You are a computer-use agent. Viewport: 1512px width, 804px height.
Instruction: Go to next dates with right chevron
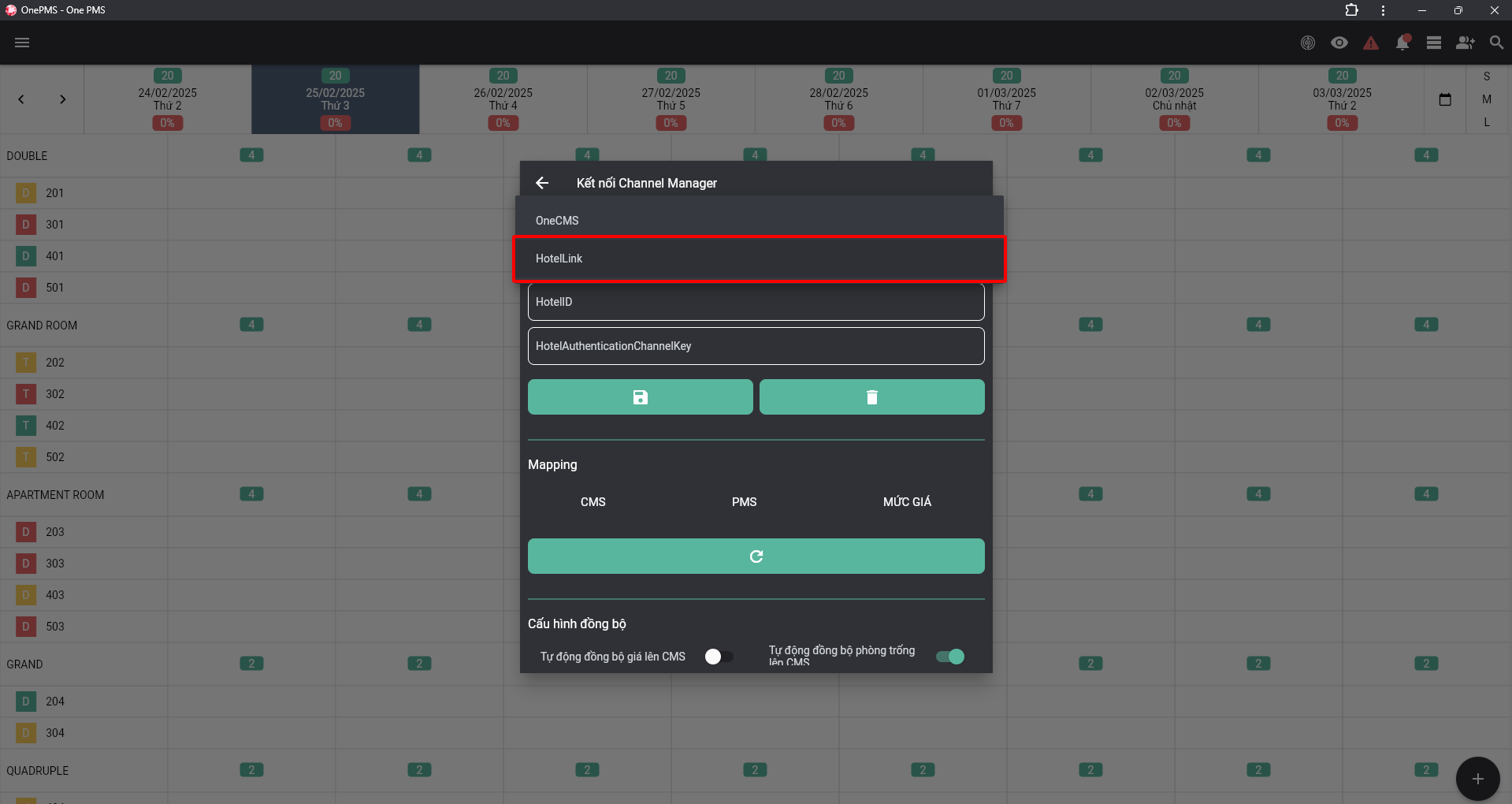[62, 99]
